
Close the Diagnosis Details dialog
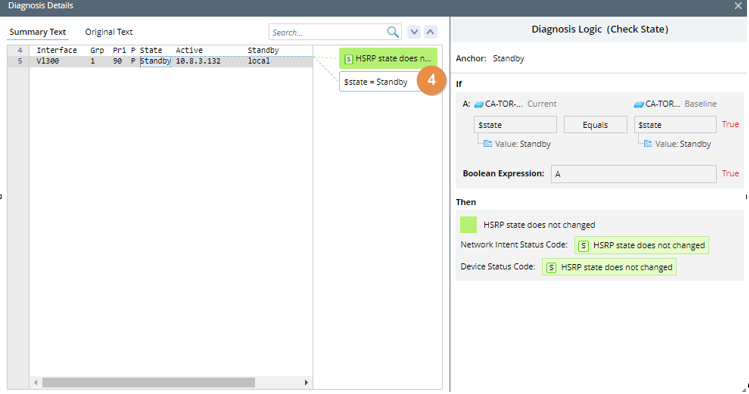point(738,6)
